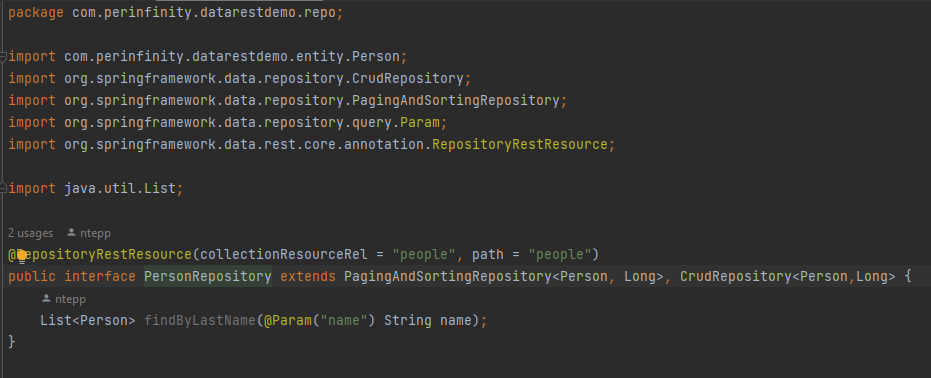Click person icon above the findByLastName method
This screenshot has width=931, height=378.
(x=46, y=298)
